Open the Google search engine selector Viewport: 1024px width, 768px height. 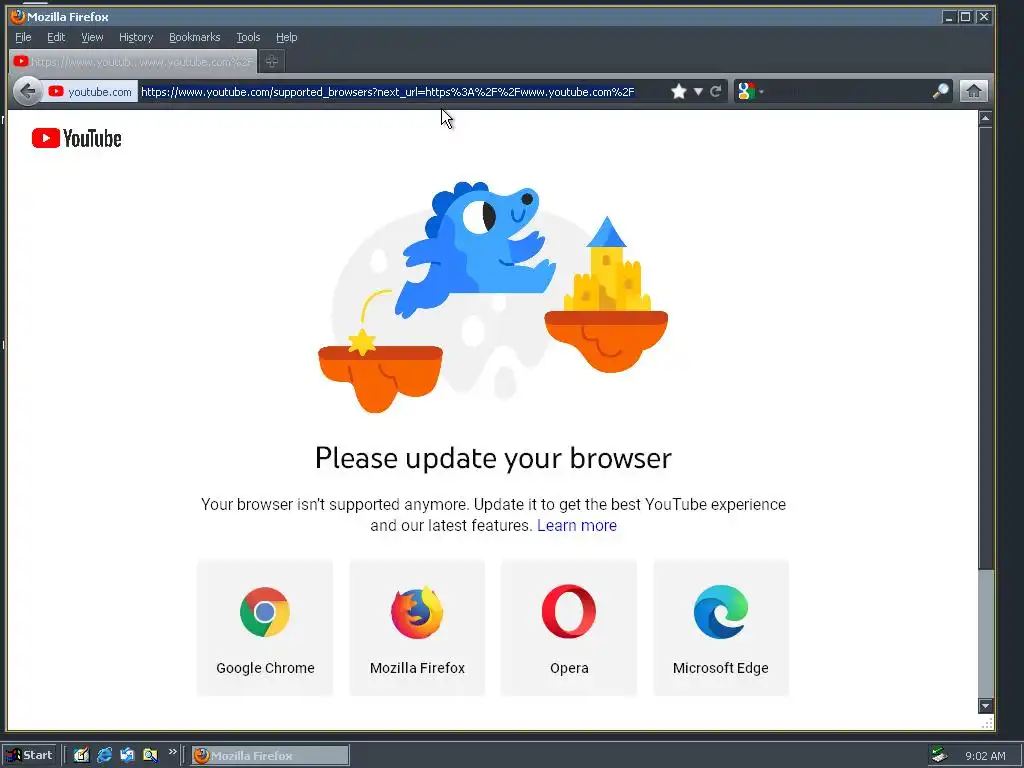(750, 91)
